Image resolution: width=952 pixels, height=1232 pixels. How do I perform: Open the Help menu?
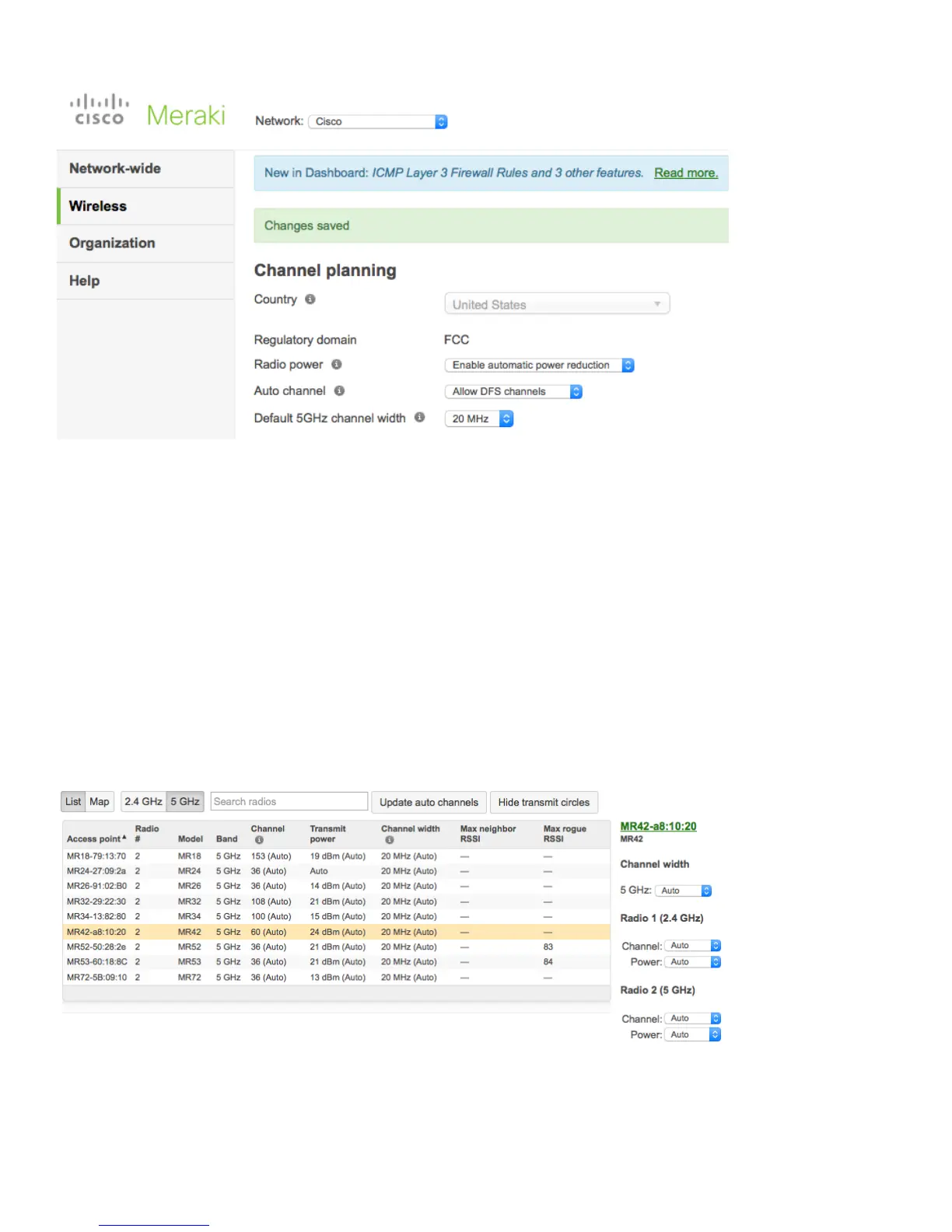pyautogui.click(x=145, y=281)
